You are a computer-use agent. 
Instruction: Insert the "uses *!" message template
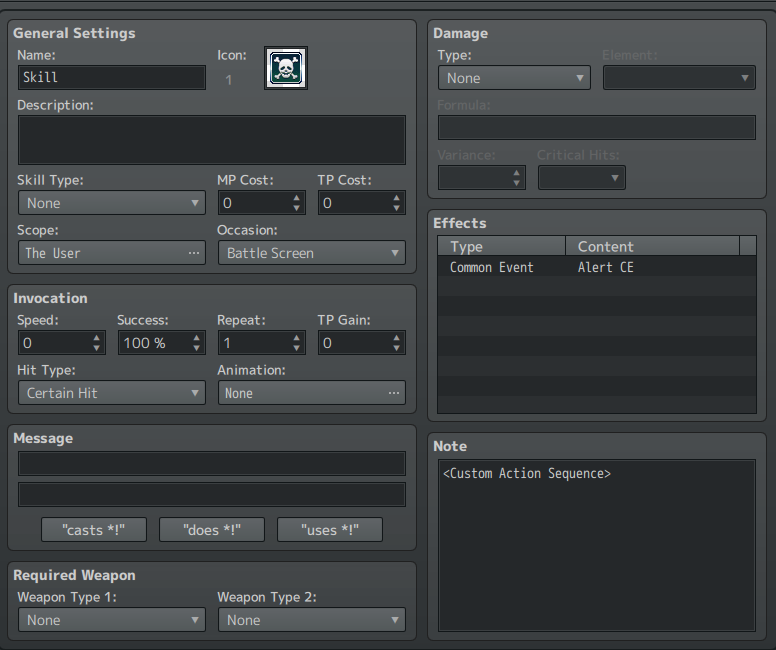pos(330,530)
